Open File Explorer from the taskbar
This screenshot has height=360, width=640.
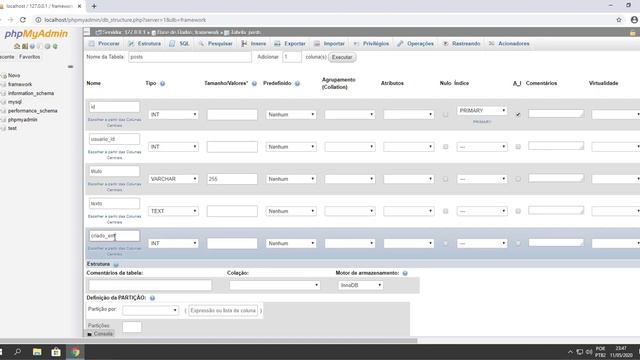37,352
